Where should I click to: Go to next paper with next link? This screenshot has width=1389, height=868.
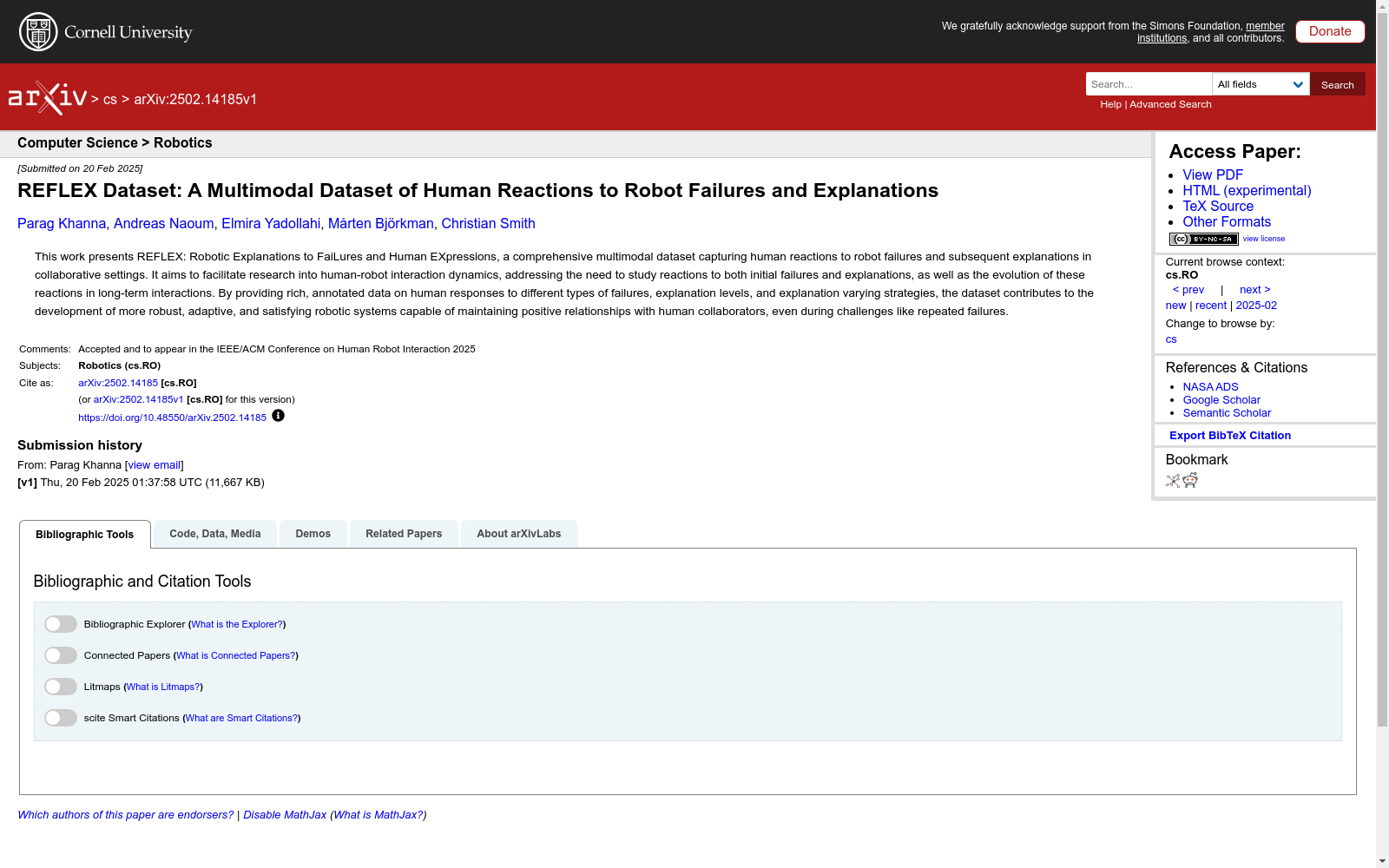coord(1255,290)
